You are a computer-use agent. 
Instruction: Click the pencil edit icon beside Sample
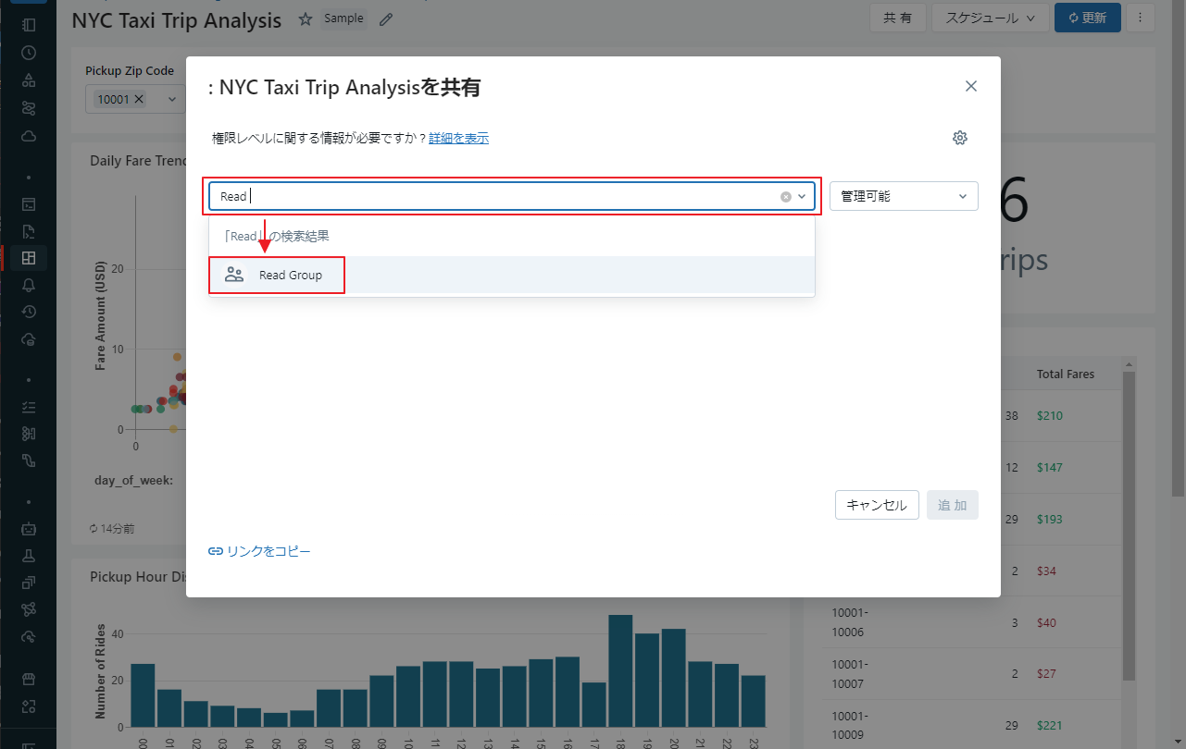pyautogui.click(x=386, y=19)
